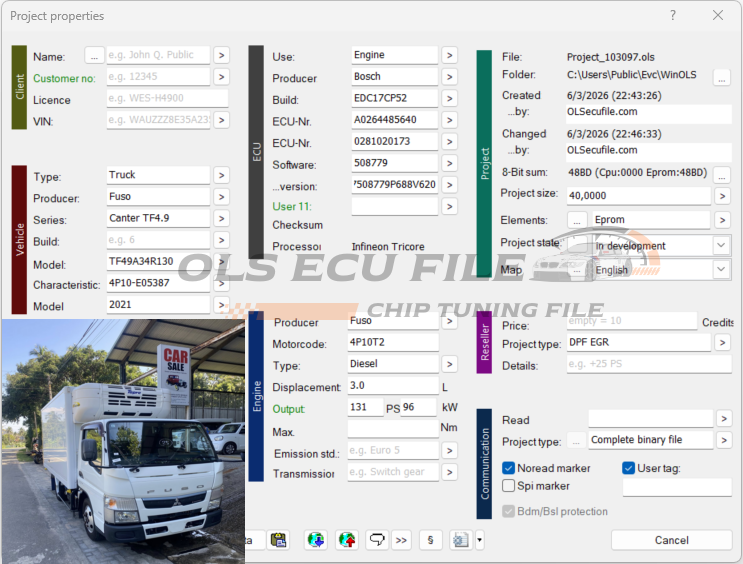Click arrow next to Complete binary file
This screenshot has height=564, width=743.
coord(724,440)
